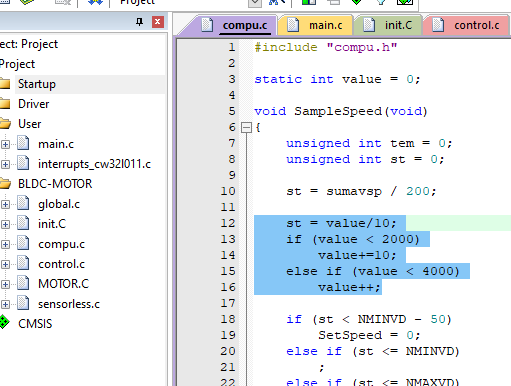
Task: Click the CMSIS green diamond component icon
Action: 4,323
